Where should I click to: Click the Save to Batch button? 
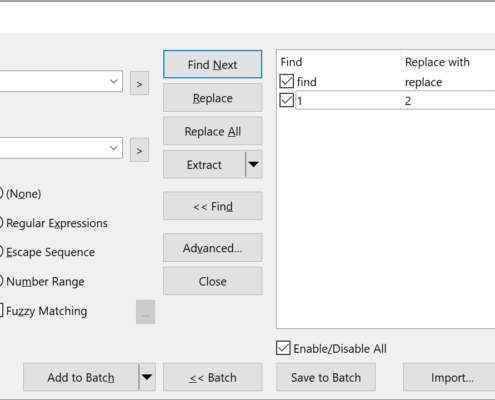pyautogui.click(x=326, y=377)
